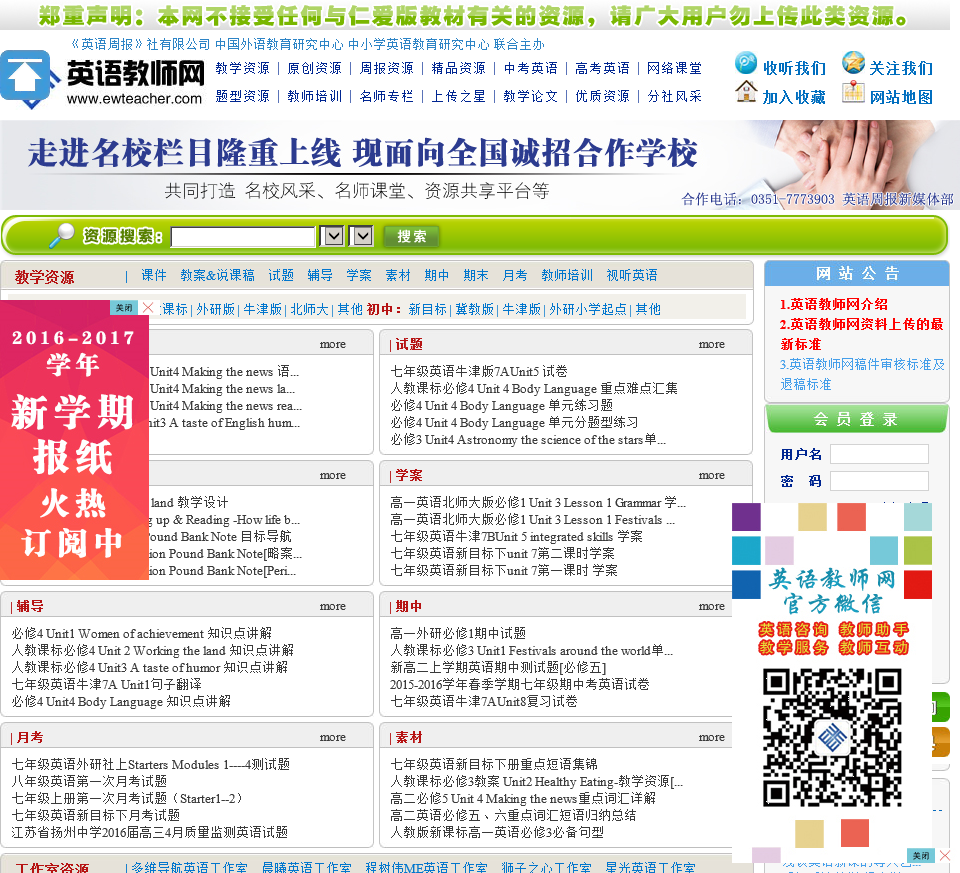This screenshot has height=873, width=960.
Task: Click more in the 辅导 section
Action: click(332, 606)
